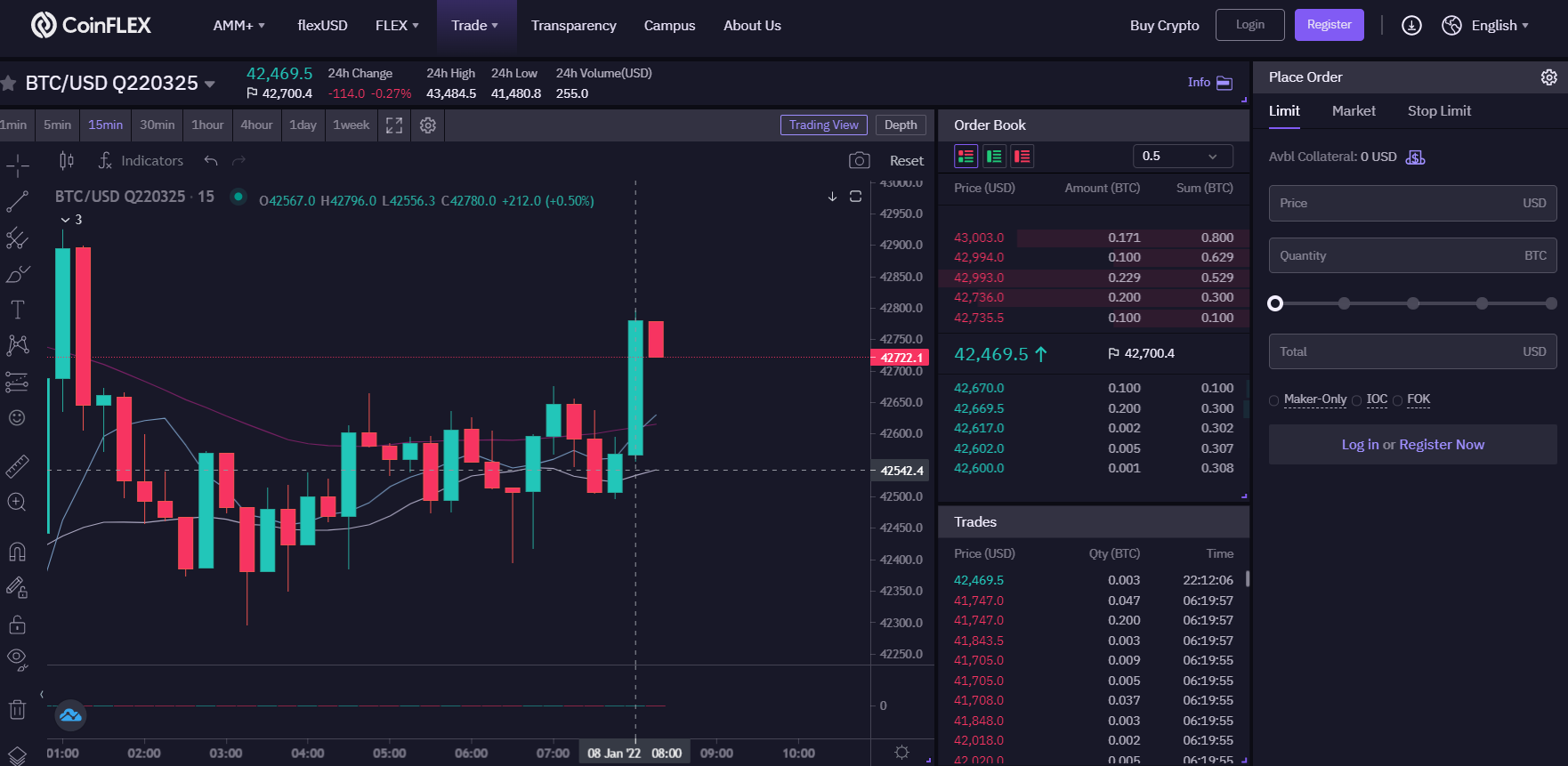Image resolution: width=1568 pixels, height=766 pixels.
Task: Select the ruler measure tool
Action: (17, 465)
